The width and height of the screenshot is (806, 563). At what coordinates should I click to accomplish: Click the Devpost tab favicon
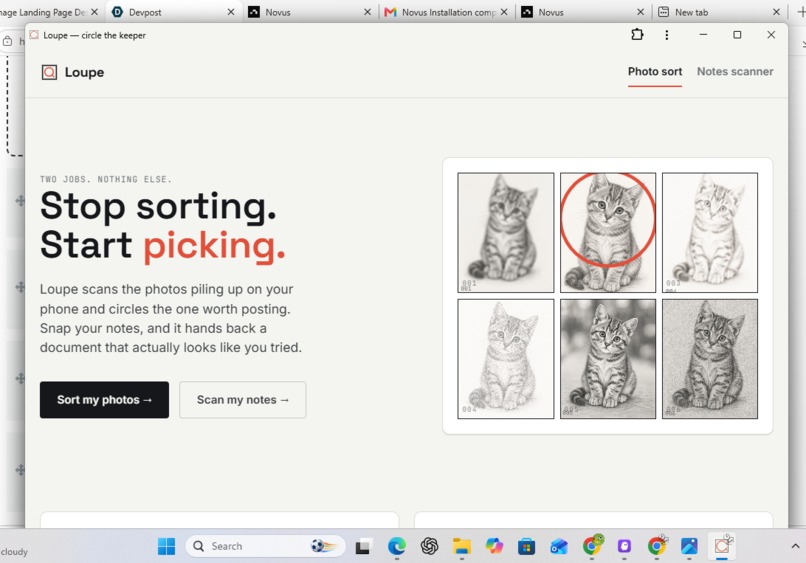click(x=117, y=12)
